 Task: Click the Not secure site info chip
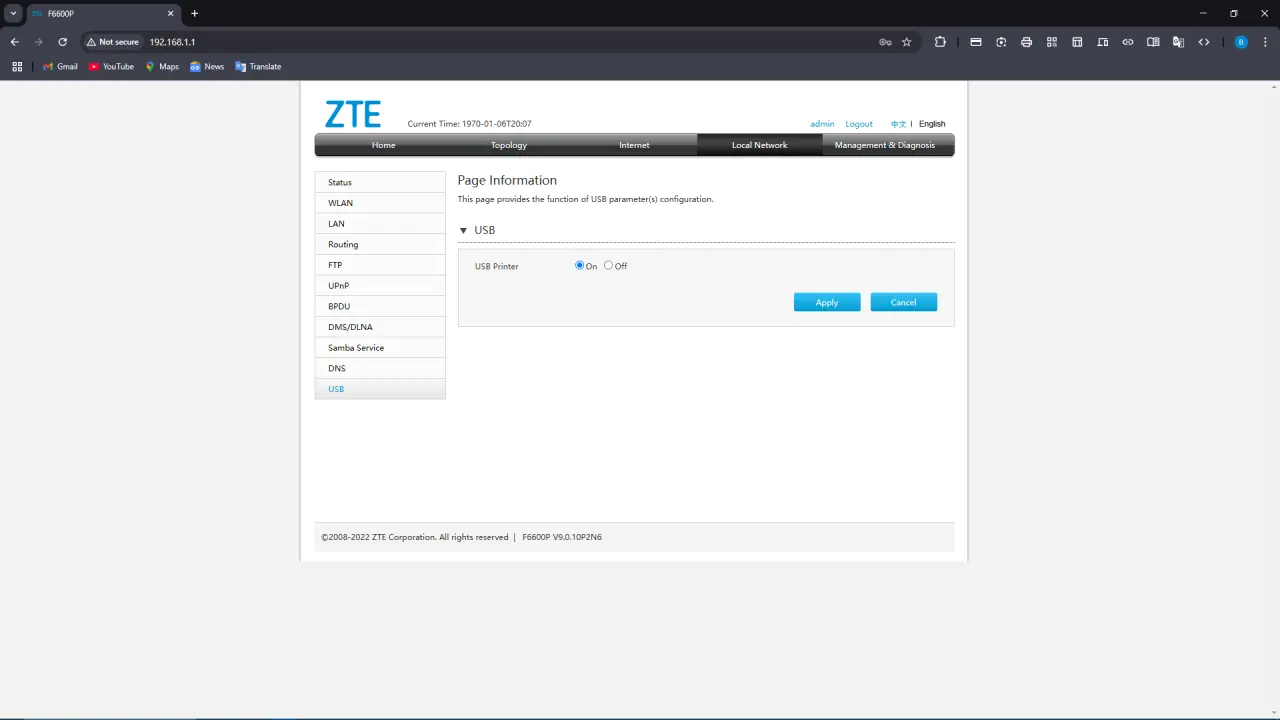click(113, 42)
